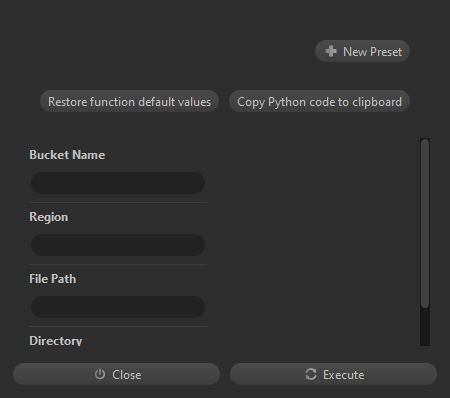Image resolution: width=450 pixels, height=398 pixels.
Task: Copy Python code to clipboard
Action: click(319, 101)
